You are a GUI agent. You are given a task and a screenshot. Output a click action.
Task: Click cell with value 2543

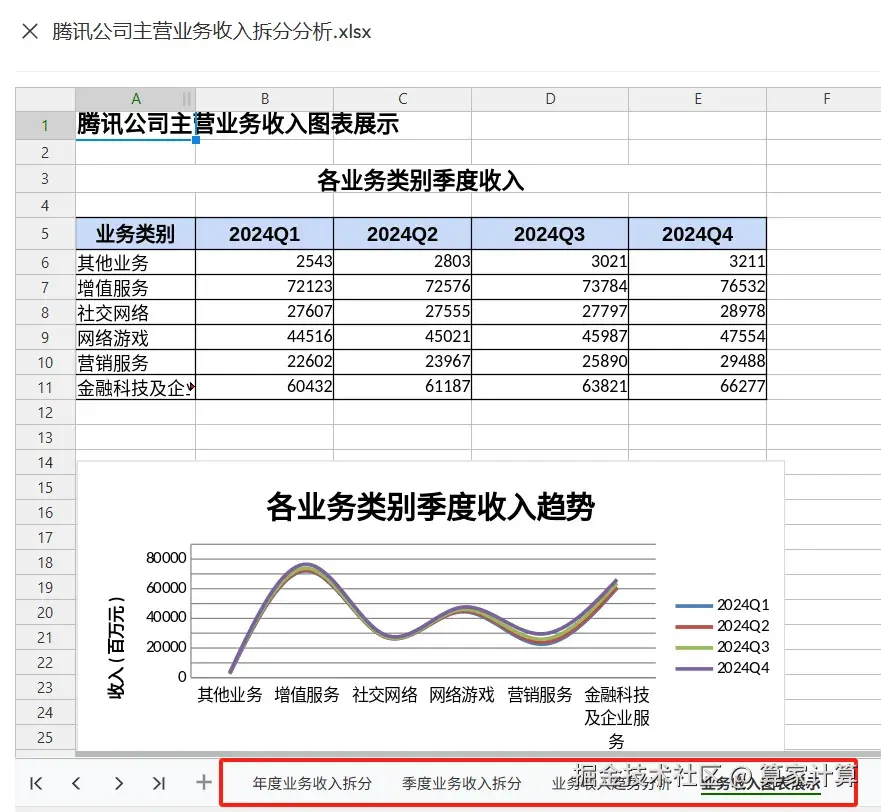click(265, 262)
